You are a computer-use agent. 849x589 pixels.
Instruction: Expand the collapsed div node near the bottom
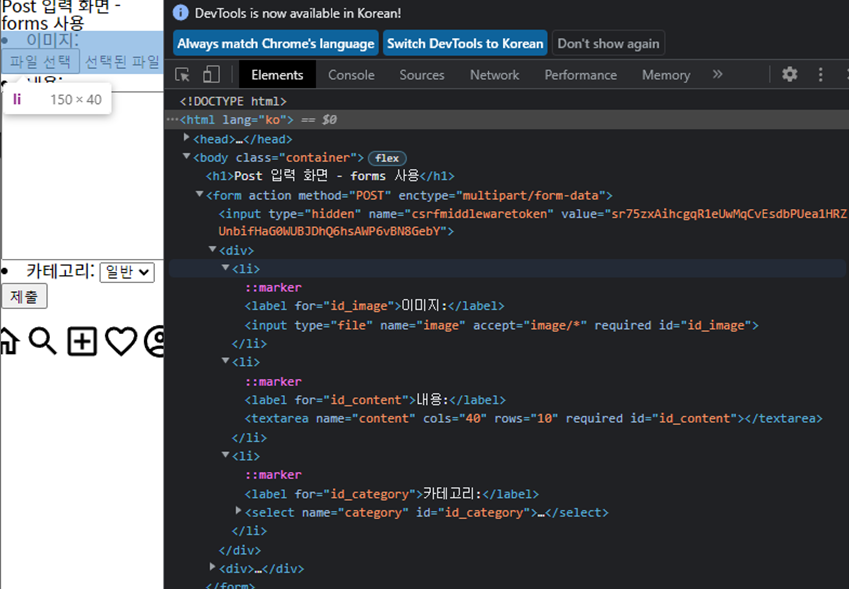coord(212,567)
